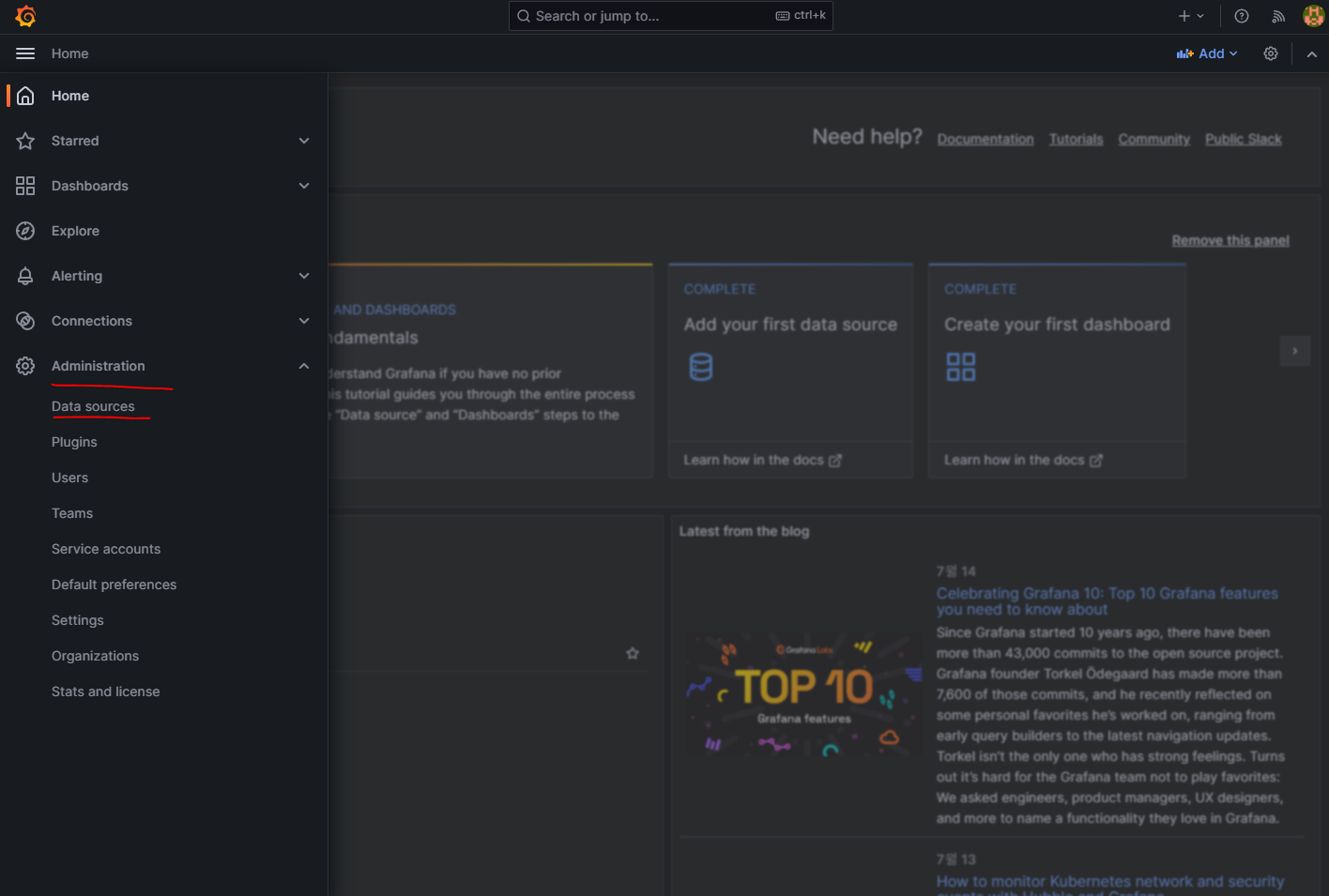Open Plugins under Administration
The height and width of the screenshot is (896, 1329).
(74, 442)
